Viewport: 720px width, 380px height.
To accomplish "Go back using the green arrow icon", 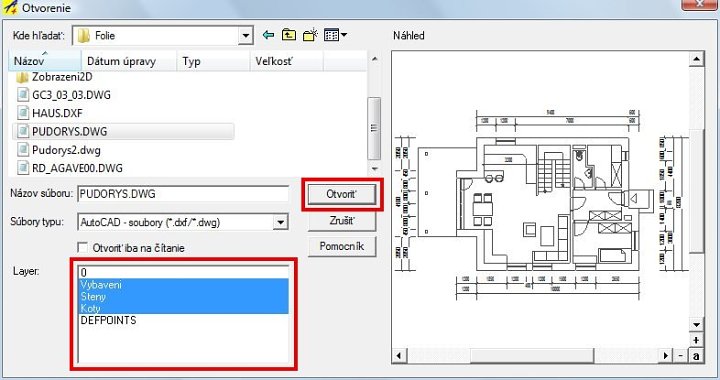I will pos(268,35).
